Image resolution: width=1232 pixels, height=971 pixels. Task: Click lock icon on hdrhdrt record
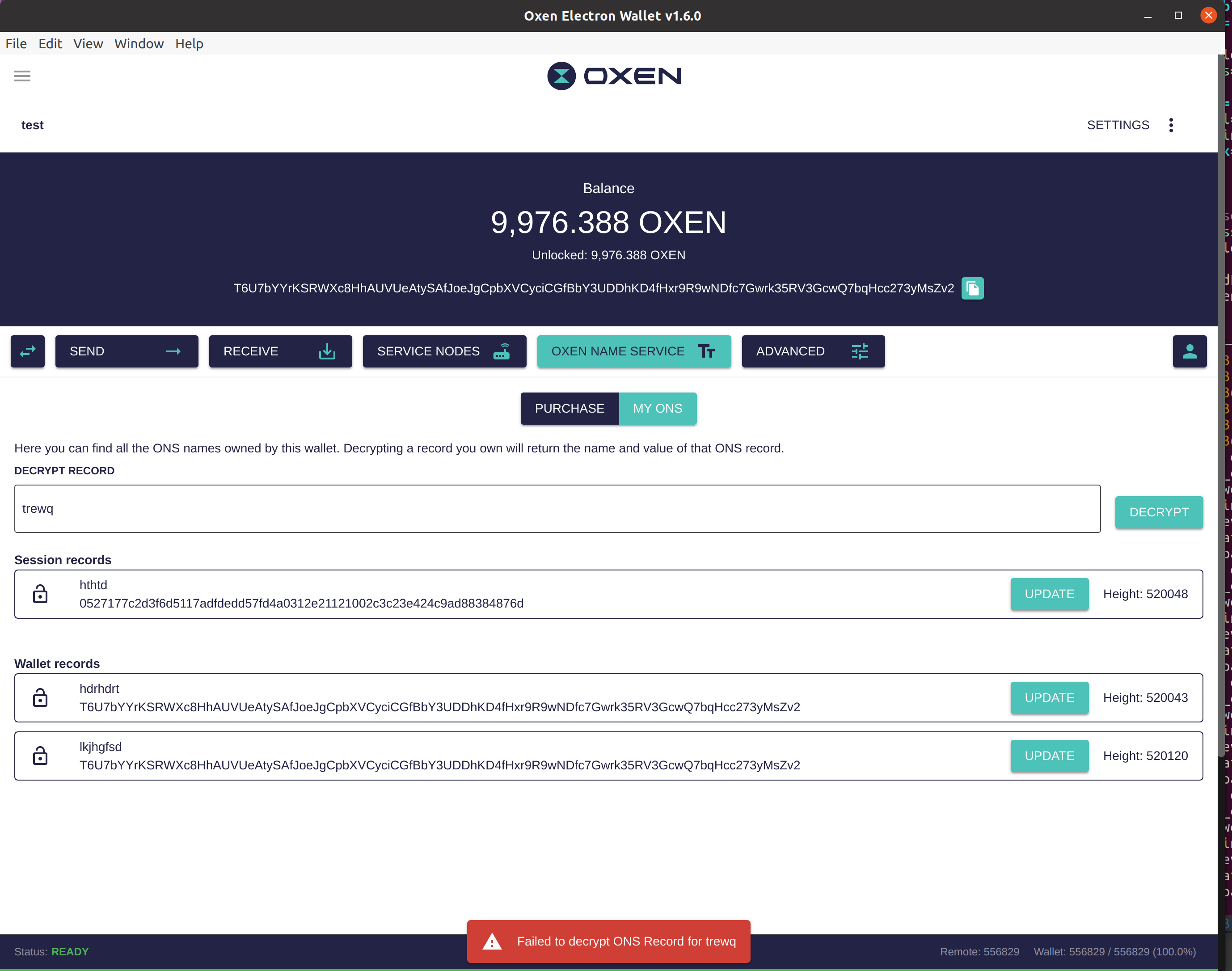[40, 697]
